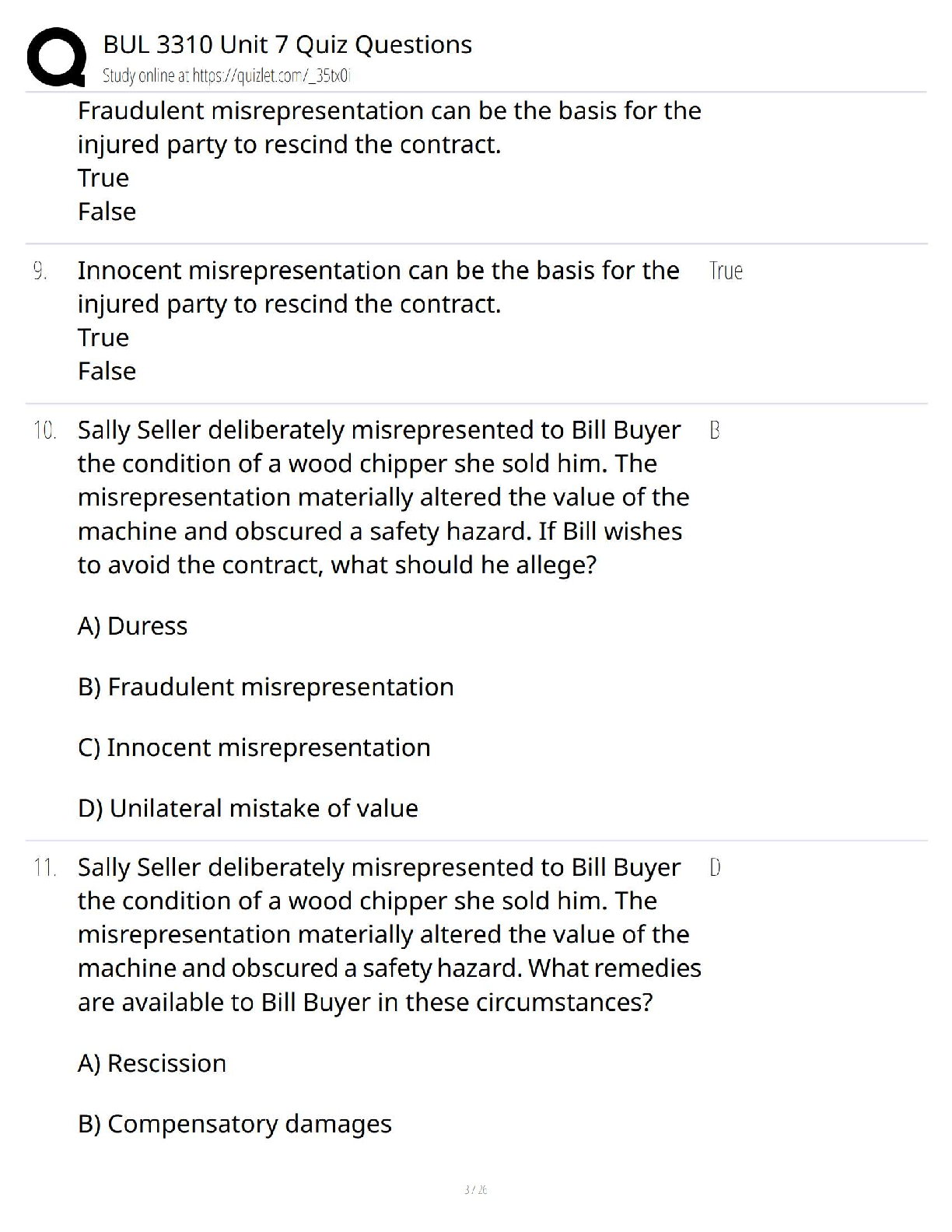This screenshot has width=952, height=1232.
Task: Choose option D) Unilateral mistake of value
Action: tap(248, 808)
